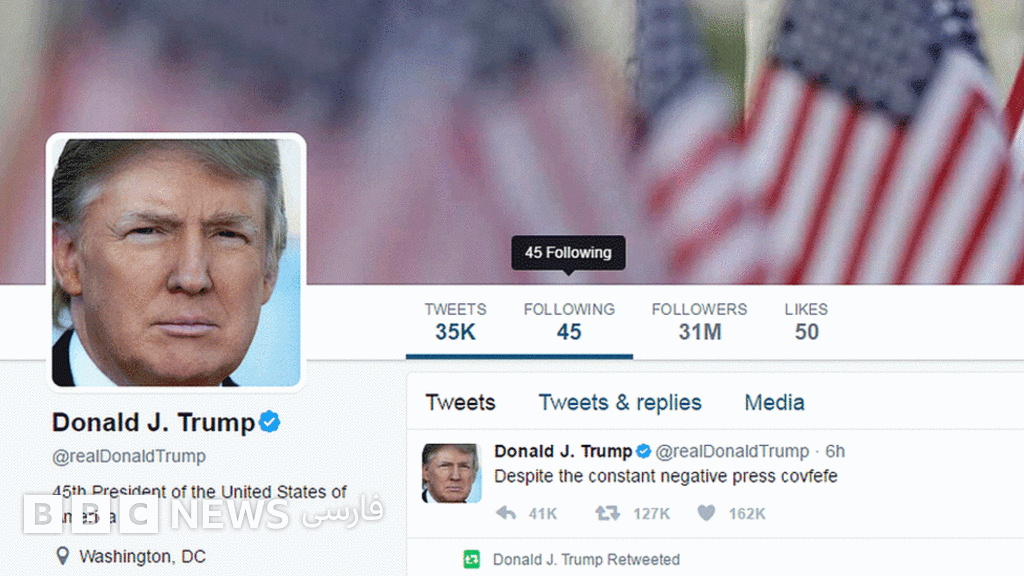Screen dimensions: 1024x576
Task: Click the 6h timestamp on the tweet
Action: (835, 451)
